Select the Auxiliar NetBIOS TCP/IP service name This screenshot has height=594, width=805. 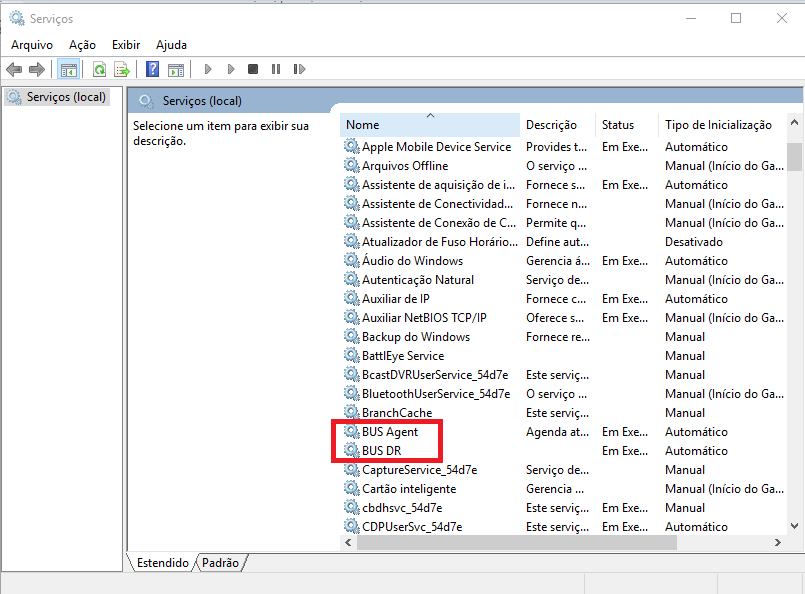(x=424, y=318)
